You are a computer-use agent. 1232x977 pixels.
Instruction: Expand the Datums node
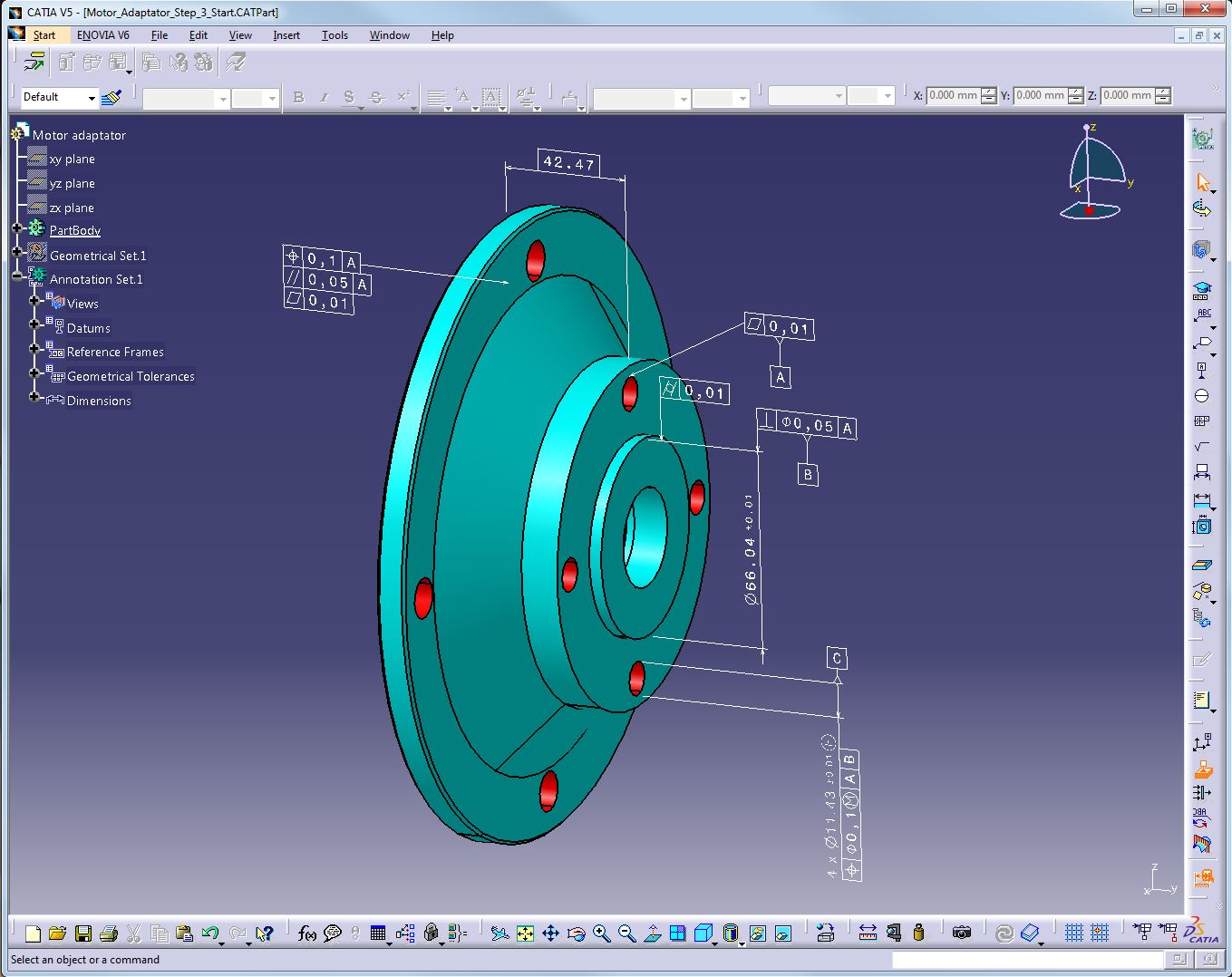click(34, 324)
